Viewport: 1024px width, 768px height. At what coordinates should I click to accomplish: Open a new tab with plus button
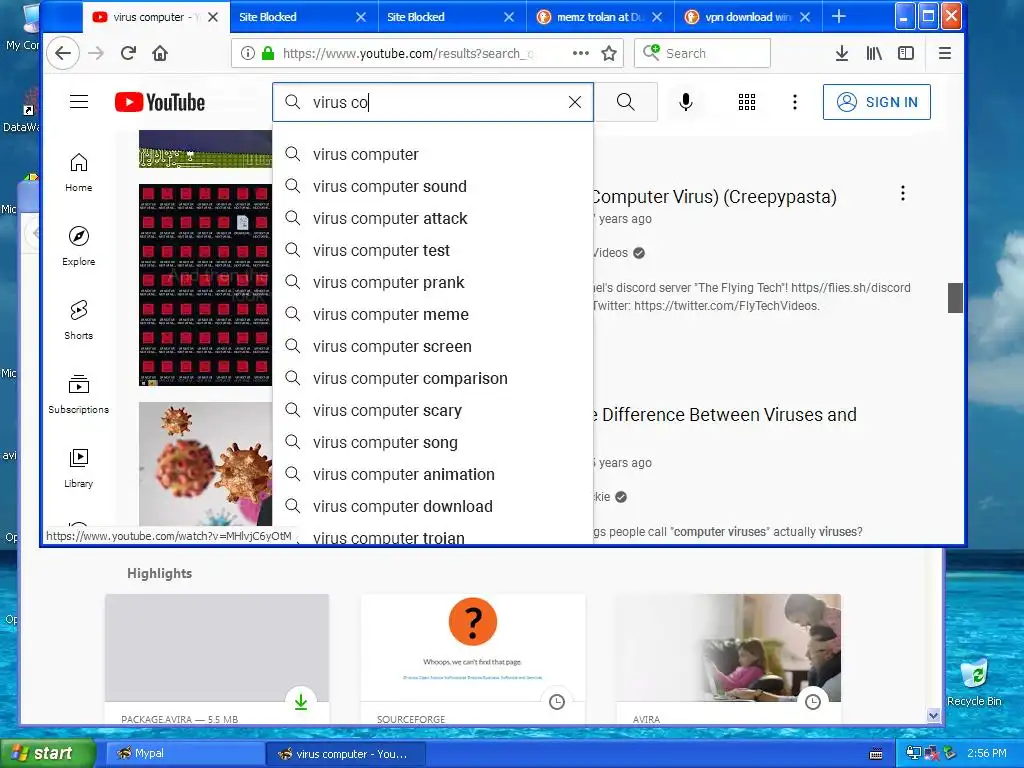(x=839, y=17)
